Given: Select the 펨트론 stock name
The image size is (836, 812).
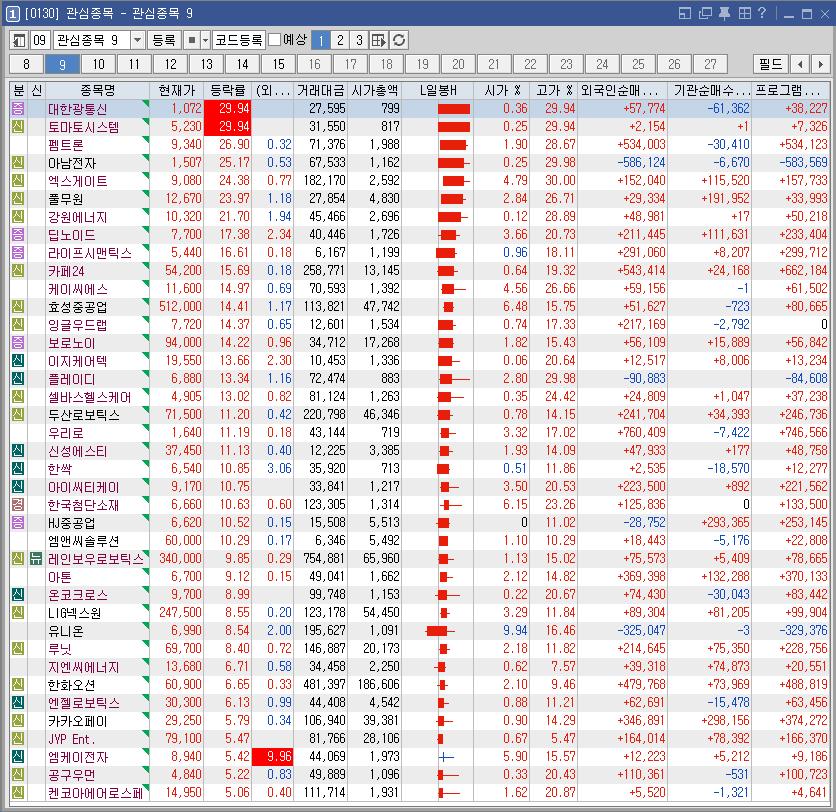Looking at the screenshot, I should pos(66,145).
